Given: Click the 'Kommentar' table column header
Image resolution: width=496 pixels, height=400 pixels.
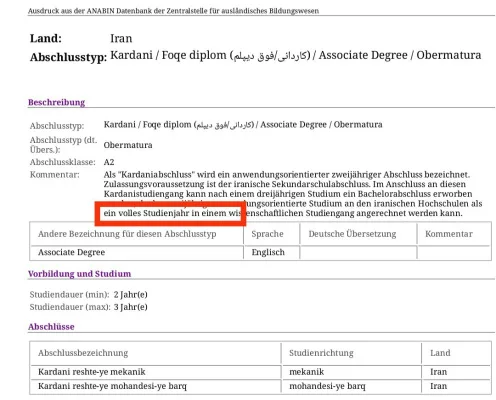Looking at the screenshot, I should point(449,234).
